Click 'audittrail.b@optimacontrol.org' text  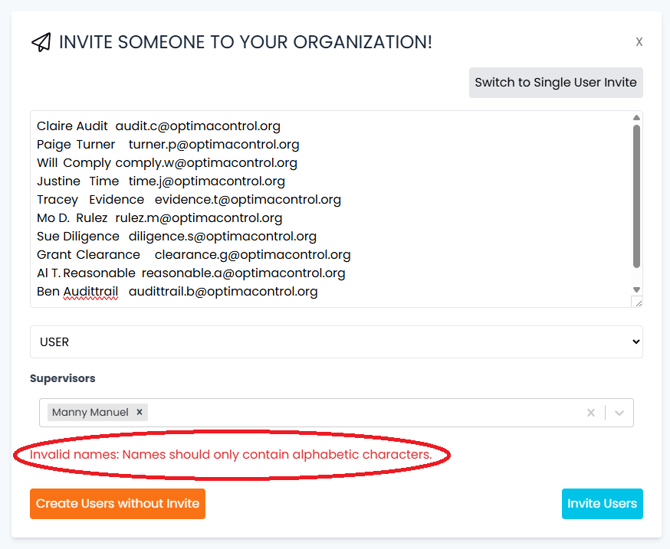223,291
